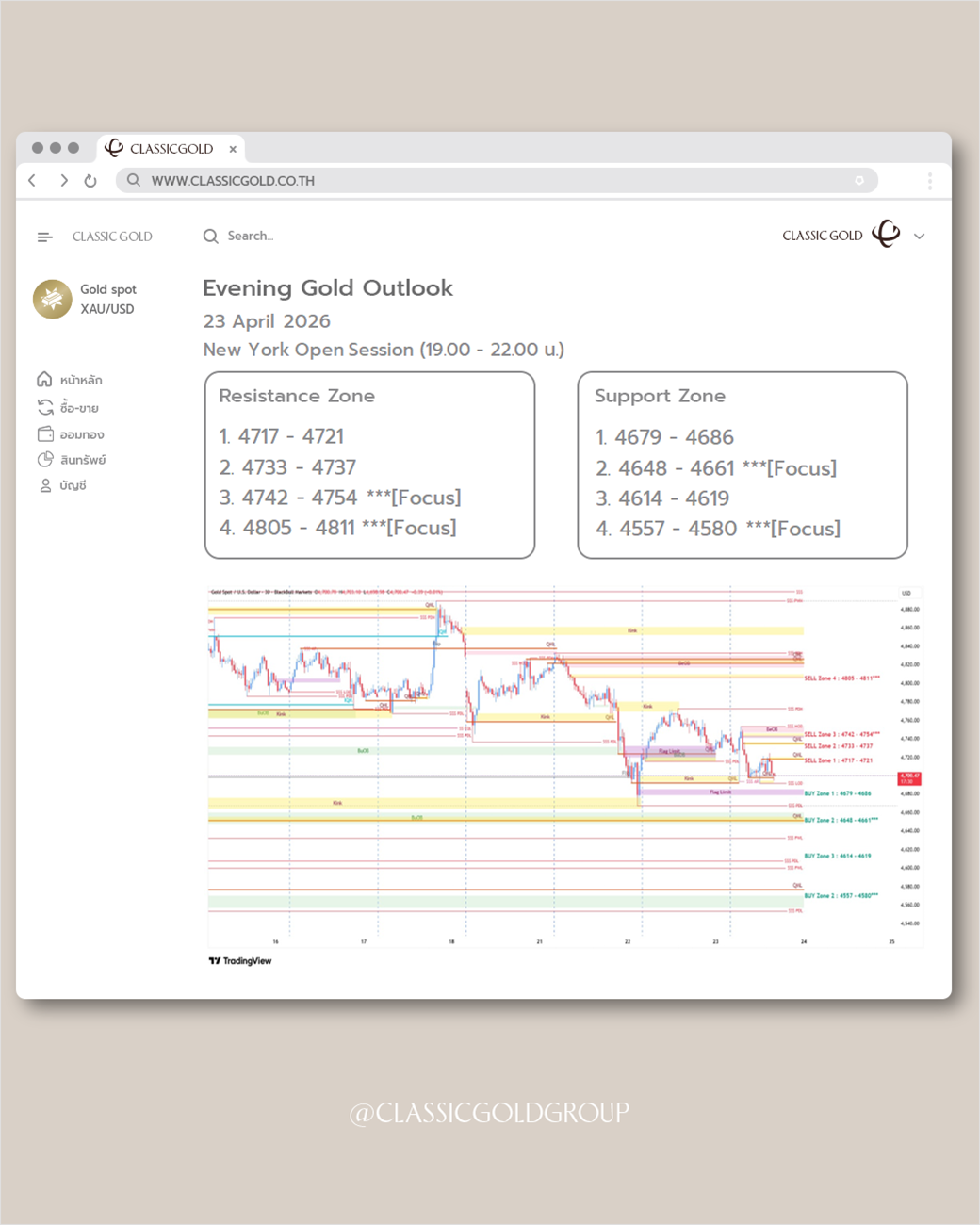This screenshot has height=1225, width=980.
Task: Click the red current price marker on chart
Action: pyautogui.click(x=908, y=778)
